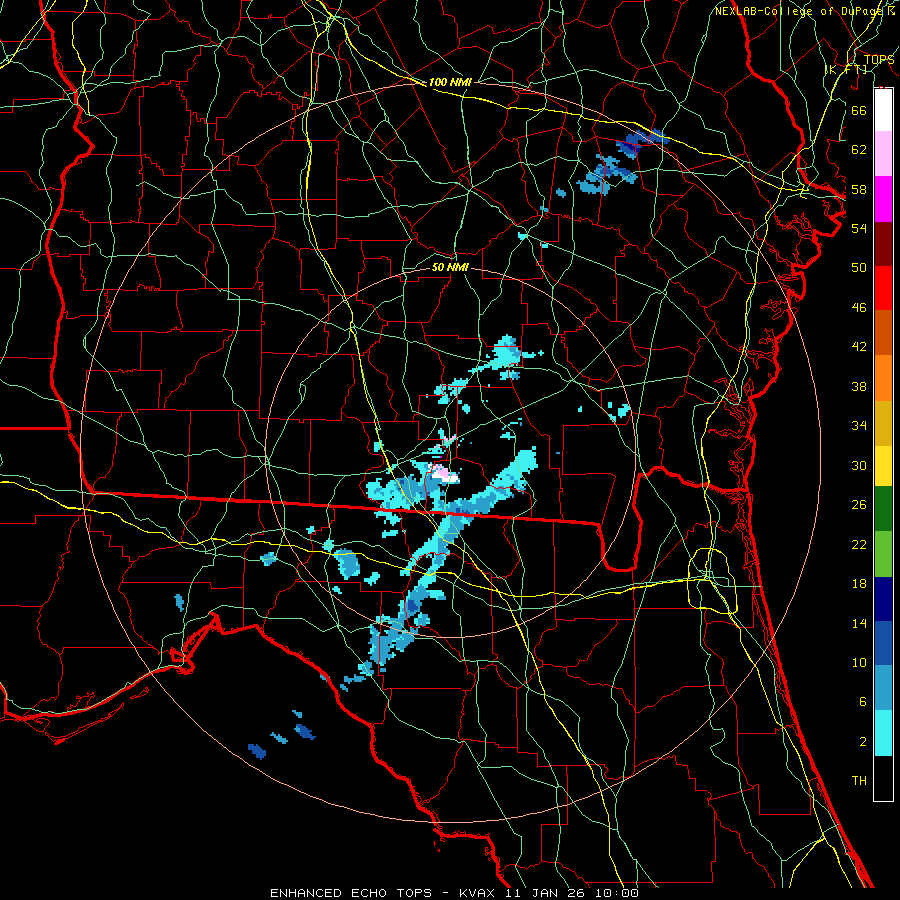This screenshot has height=900, width=900.
Task: Click the navy blue legend swatch
Action: pos(883,599)
